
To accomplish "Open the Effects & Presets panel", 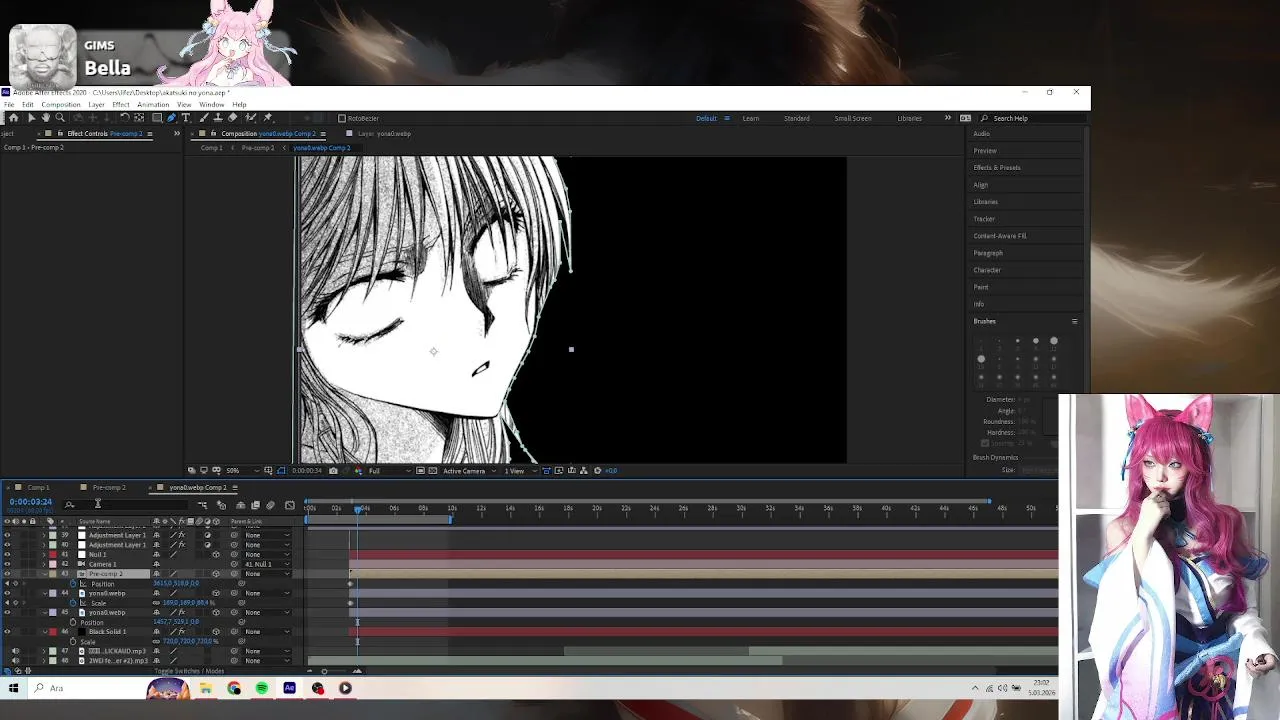I will 997,168.
